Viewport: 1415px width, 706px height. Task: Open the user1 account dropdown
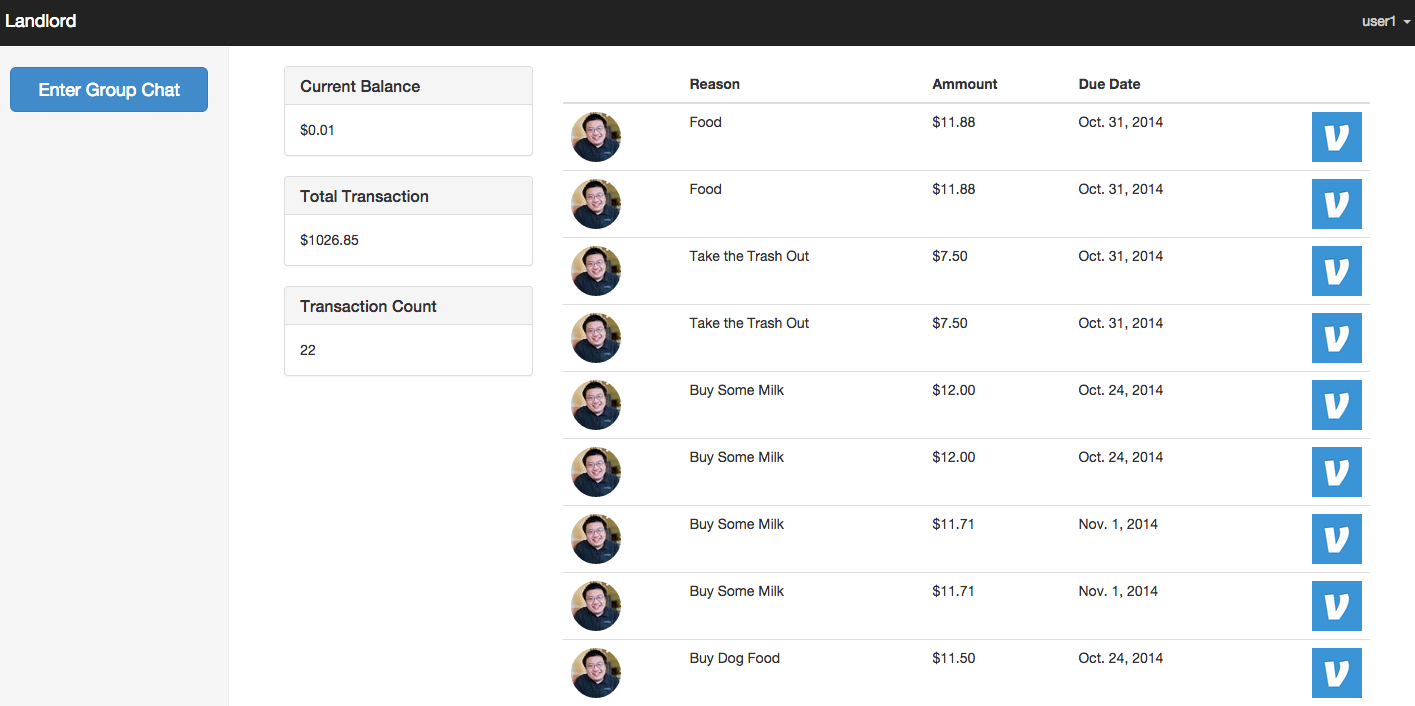click(x=1385, y=21)
